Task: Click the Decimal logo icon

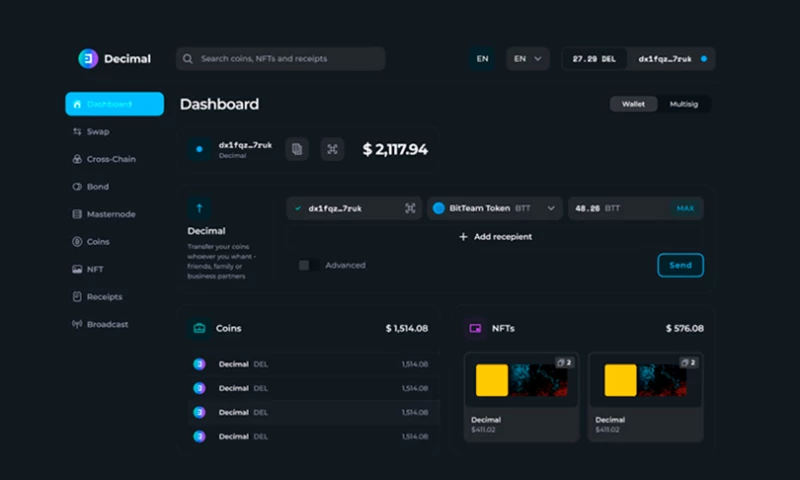Action: click(x=88, y=59)
